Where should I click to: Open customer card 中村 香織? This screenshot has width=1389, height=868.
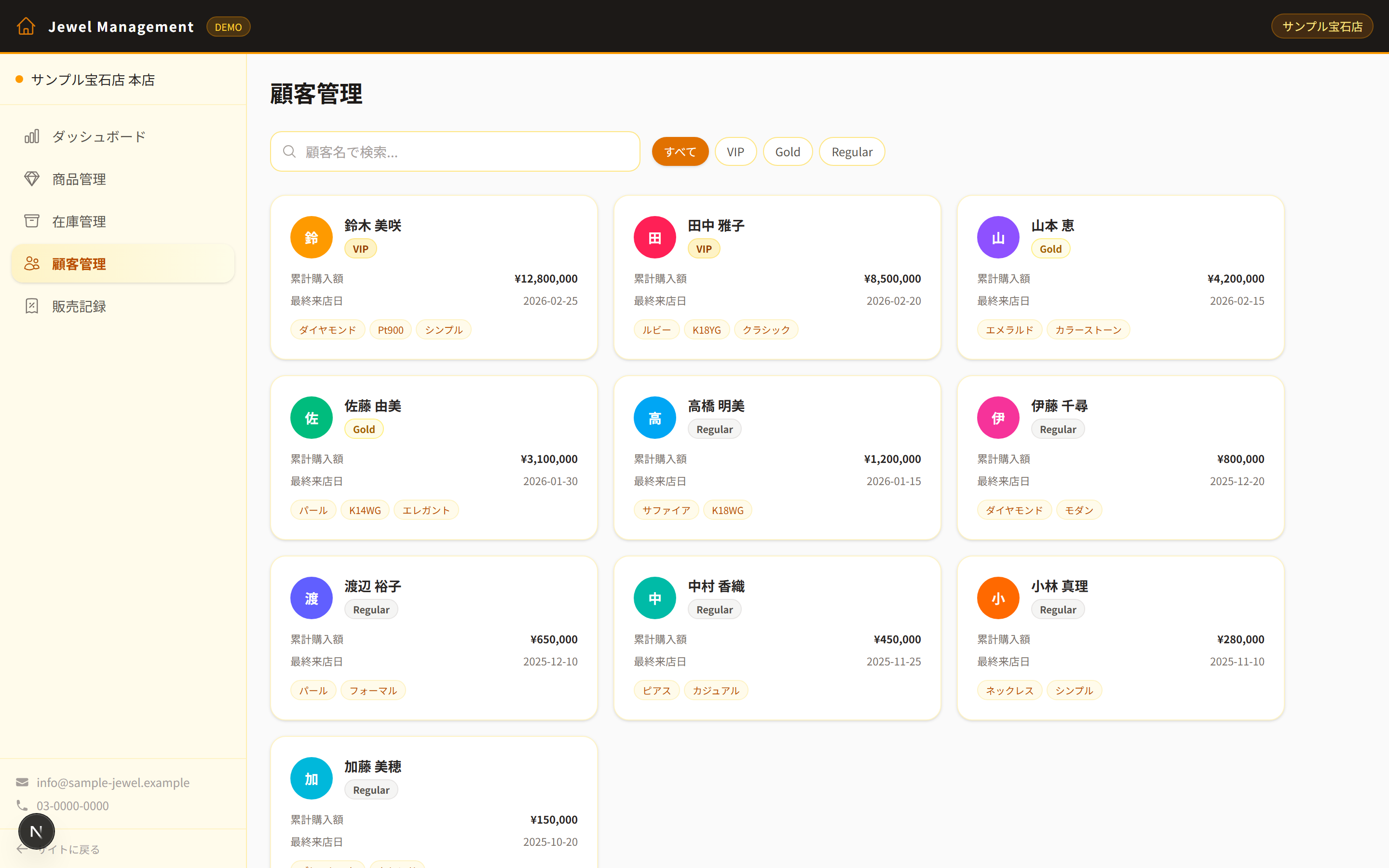tap(777, 638)
